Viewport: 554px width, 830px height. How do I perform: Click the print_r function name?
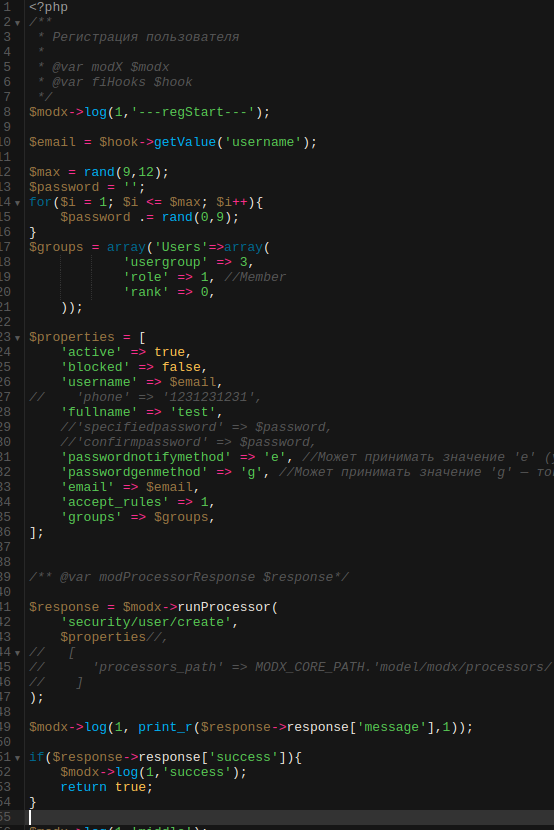pyautogui.click(x=165, y=727)
